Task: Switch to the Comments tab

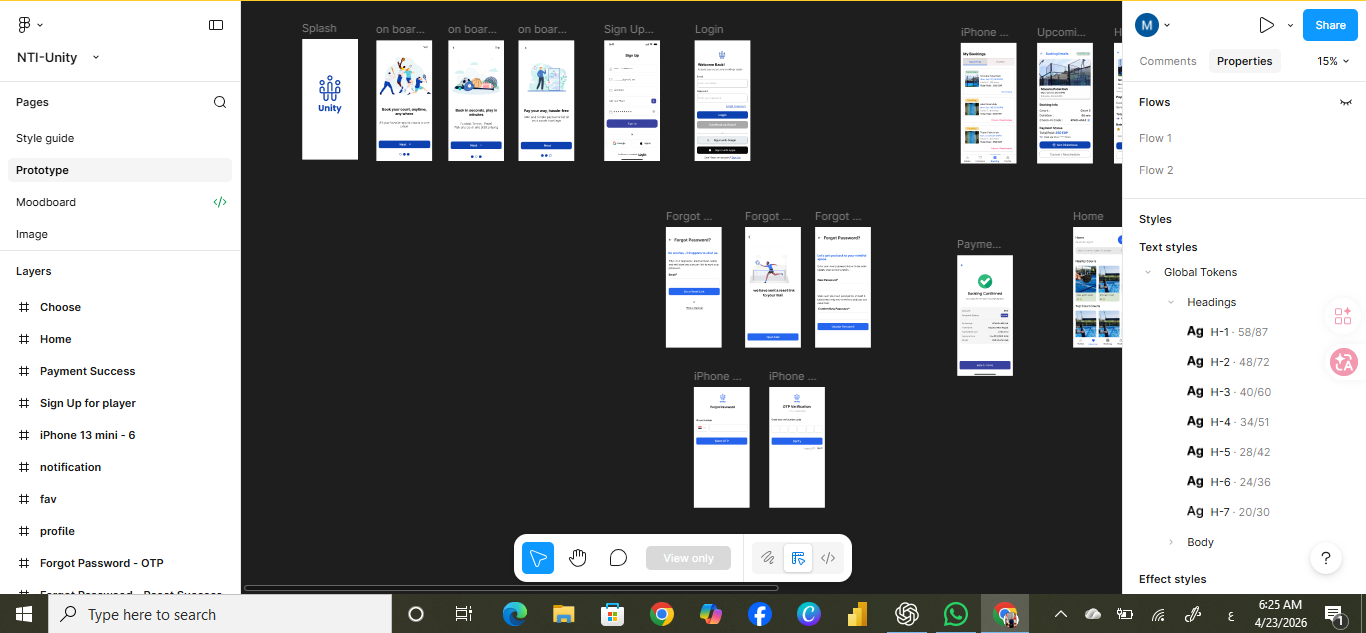Action: click(x=1168, y=61)
